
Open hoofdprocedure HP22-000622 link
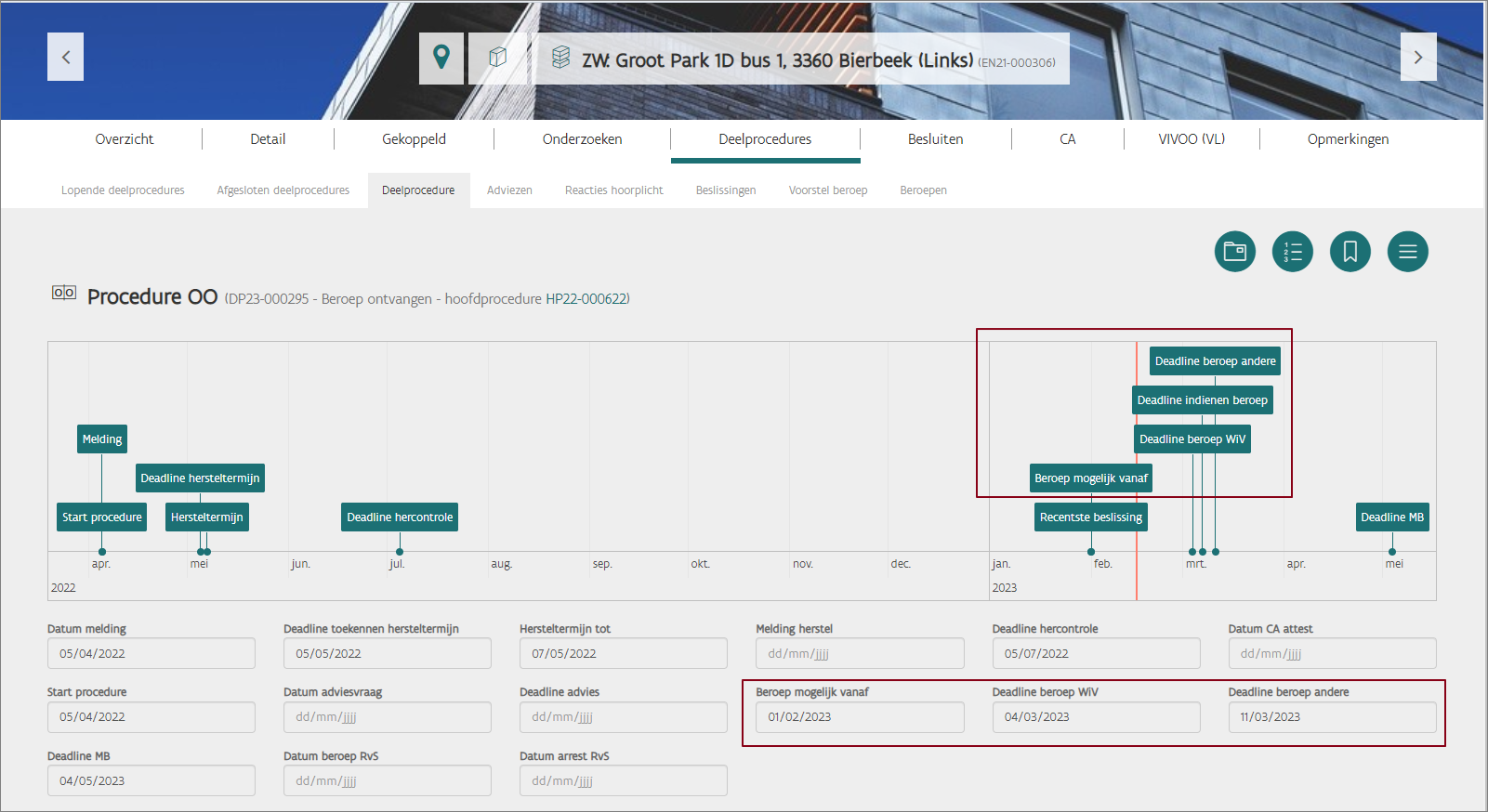click(586, 299)
